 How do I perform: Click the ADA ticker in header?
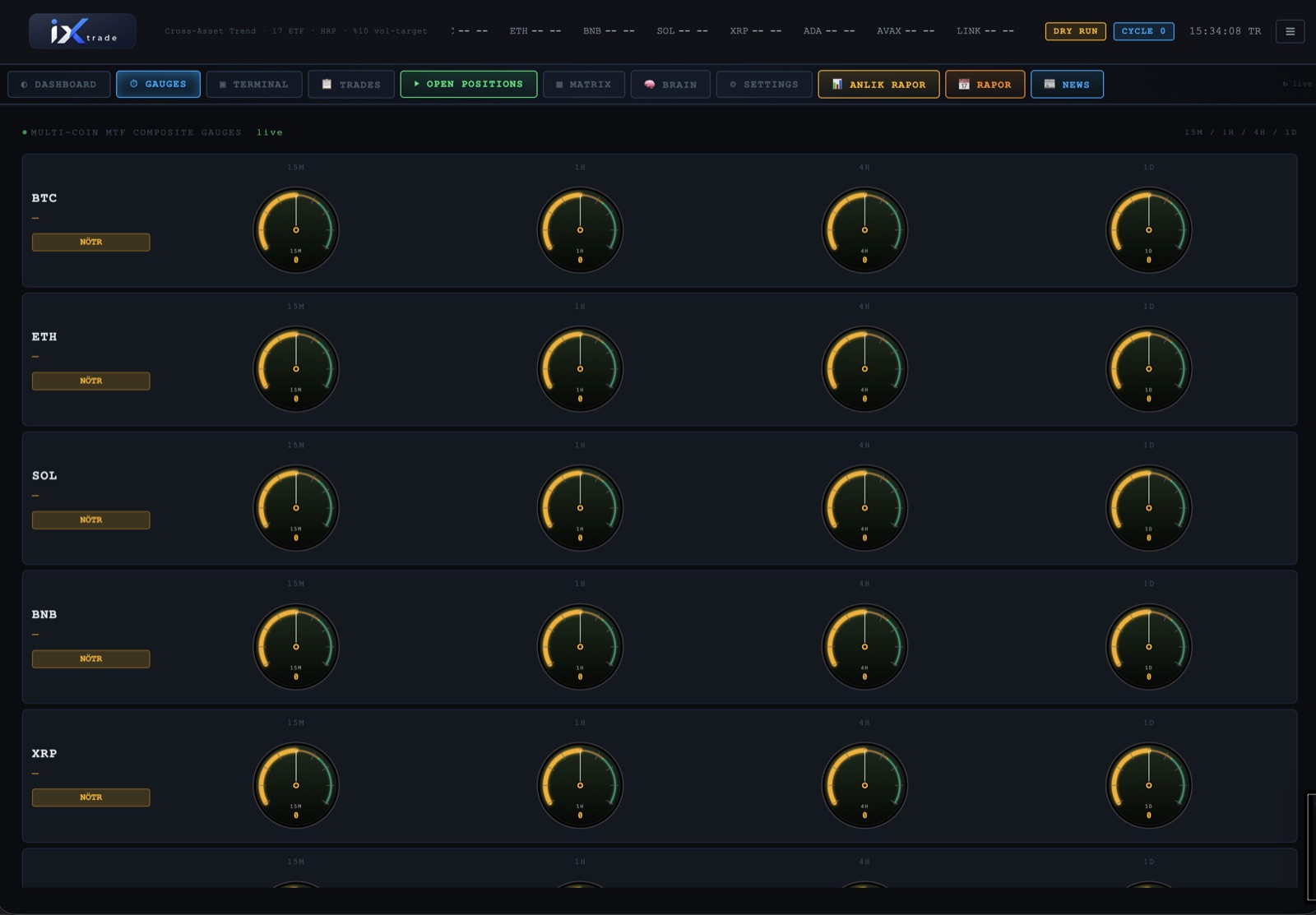829,31
